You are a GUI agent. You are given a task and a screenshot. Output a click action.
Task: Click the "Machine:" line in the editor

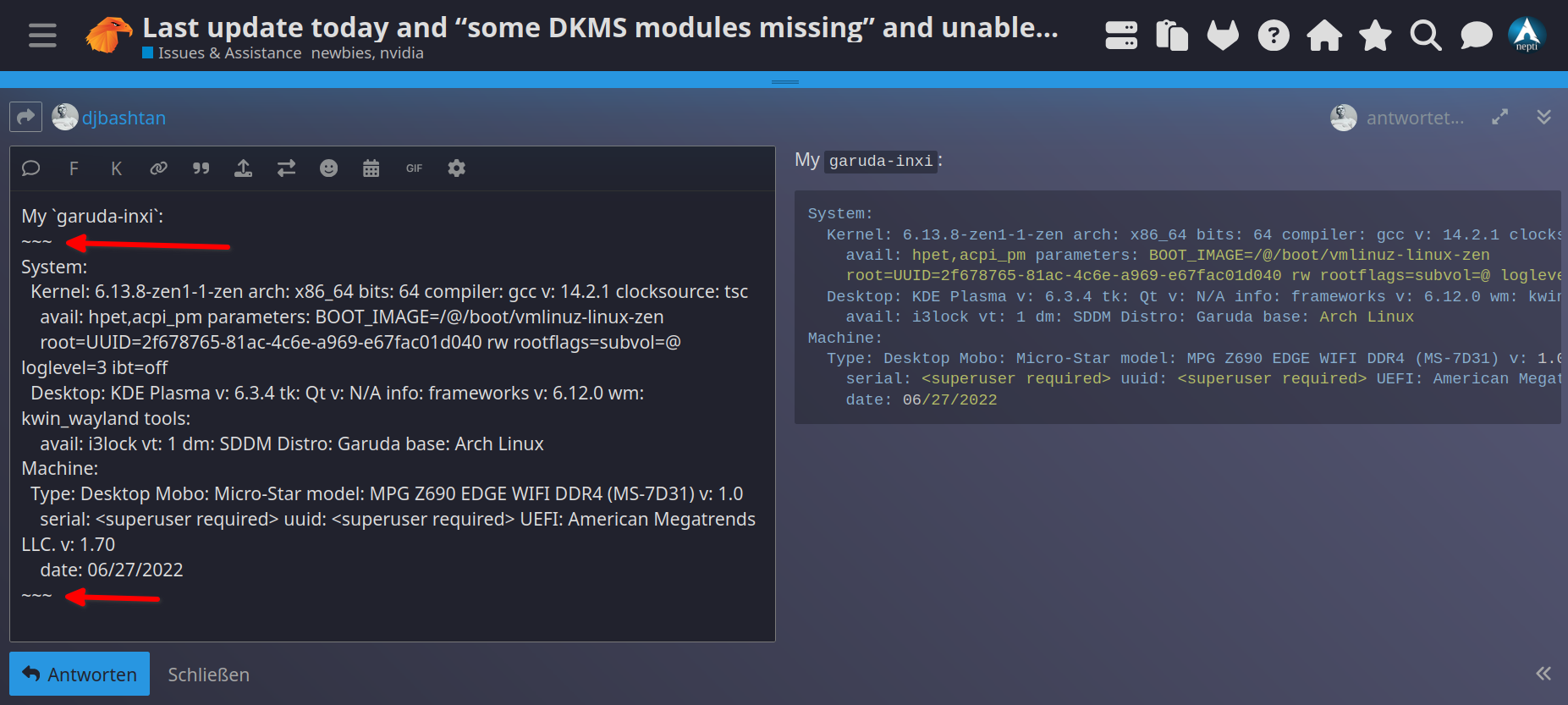pos(60,468)
